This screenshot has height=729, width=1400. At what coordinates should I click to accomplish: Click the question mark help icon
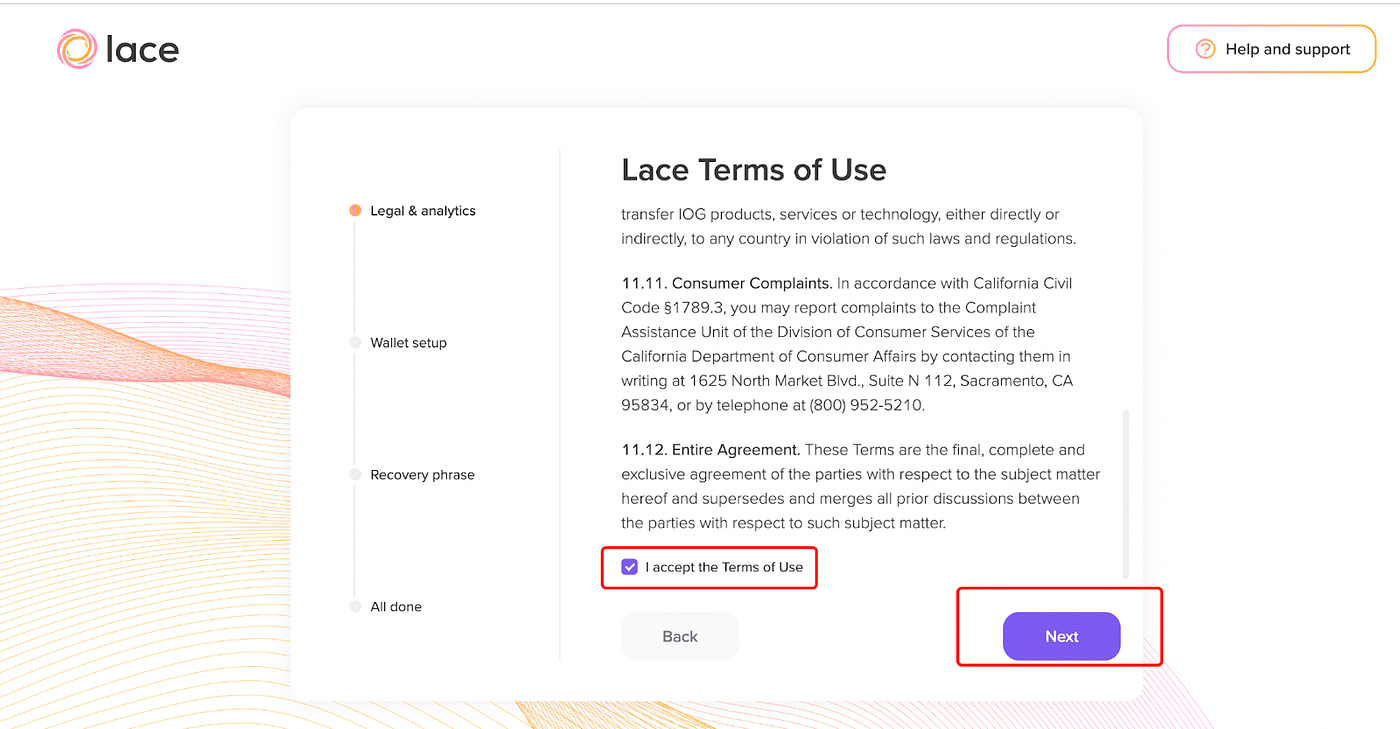click(1205, 49)
